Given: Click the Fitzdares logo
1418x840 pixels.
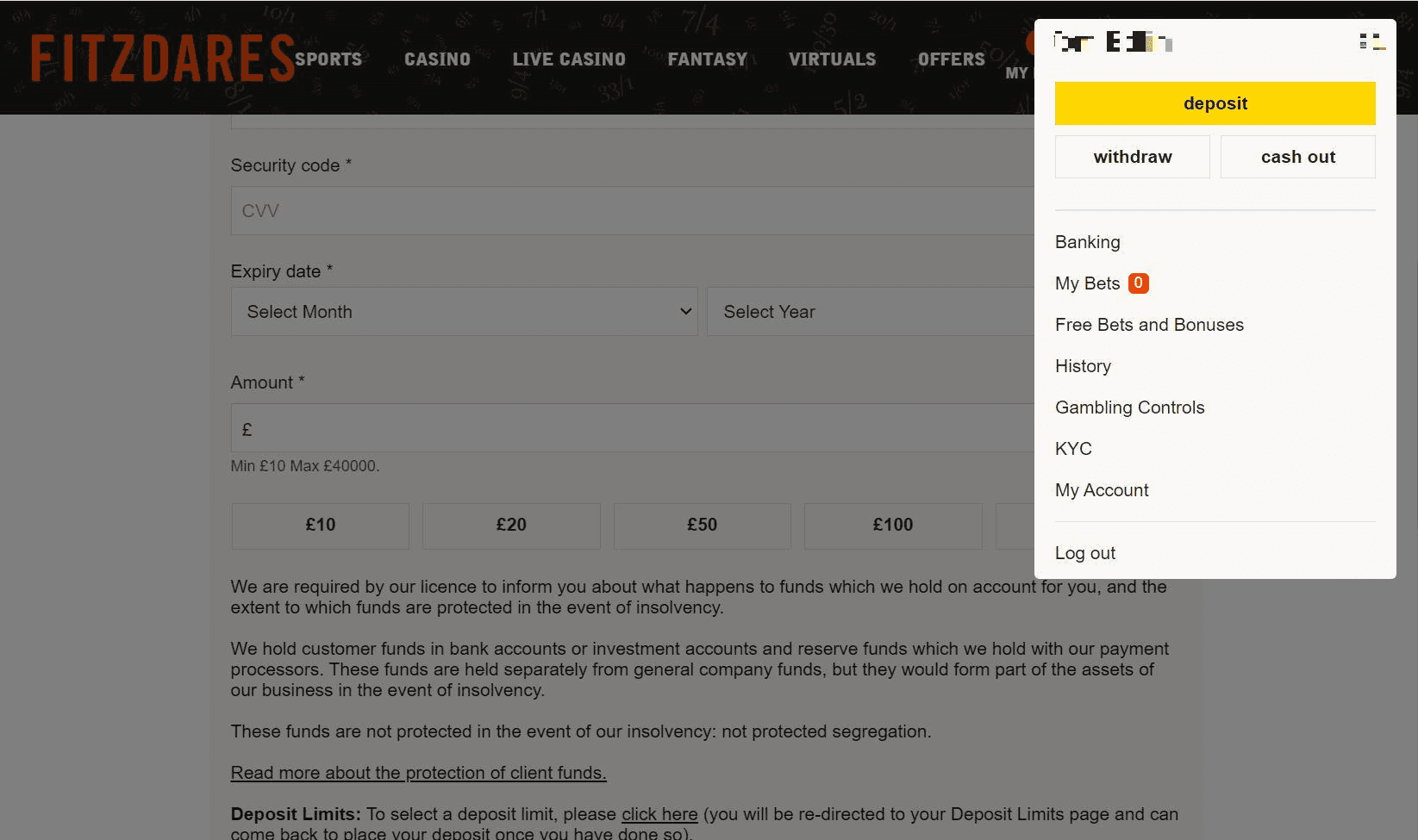Looking at the screenshot, I should (162, 59).
